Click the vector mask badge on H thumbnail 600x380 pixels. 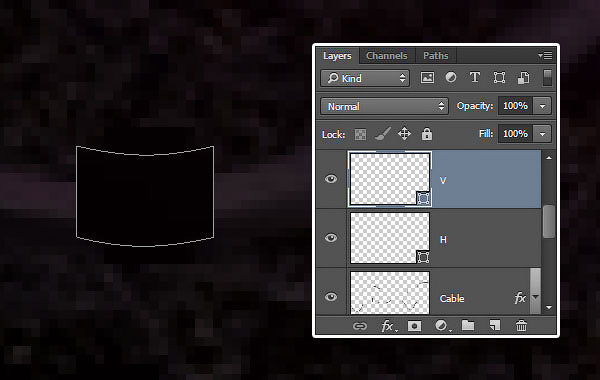(x=423, y=257)
